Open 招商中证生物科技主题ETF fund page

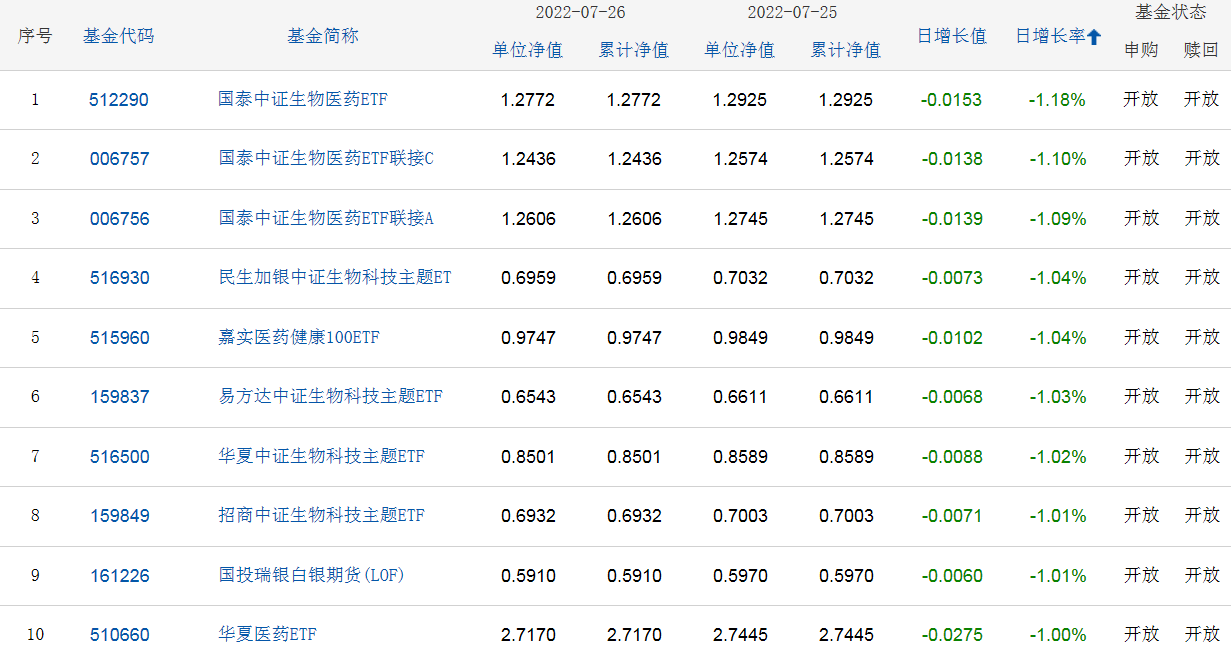tap(321, 515)
